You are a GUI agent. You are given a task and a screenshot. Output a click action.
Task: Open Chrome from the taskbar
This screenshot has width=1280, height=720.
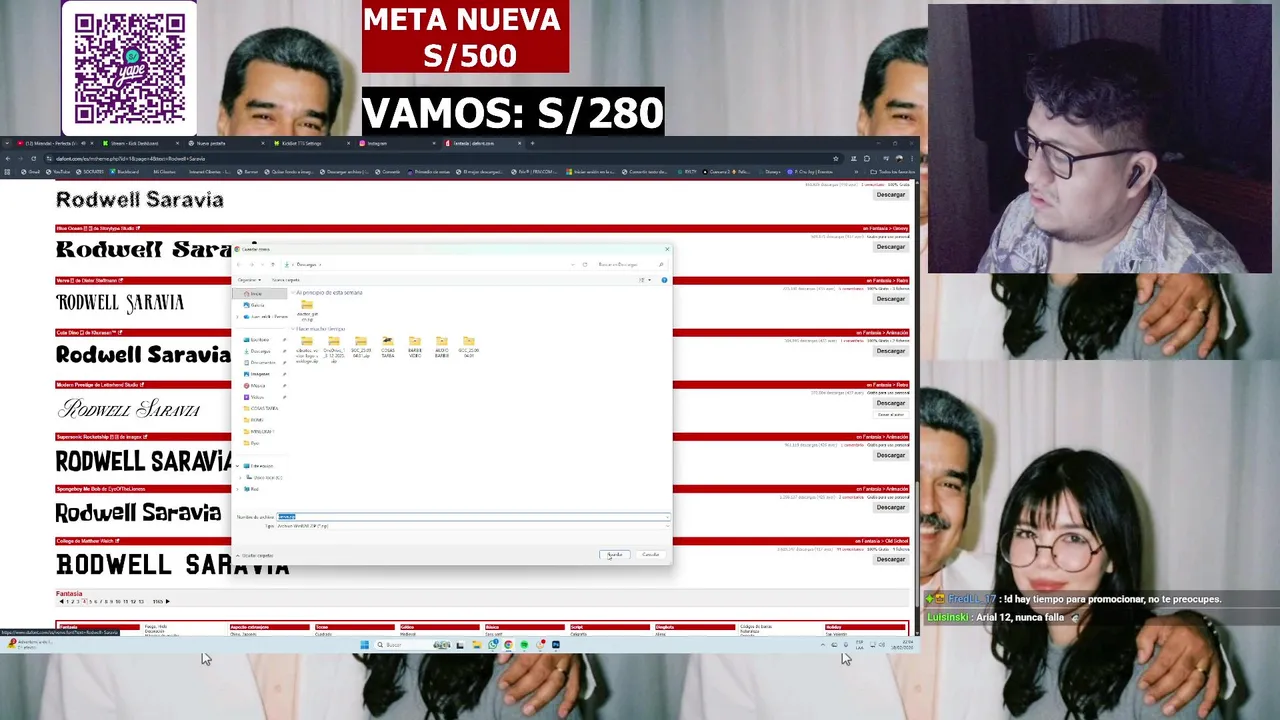coord(508,645)
